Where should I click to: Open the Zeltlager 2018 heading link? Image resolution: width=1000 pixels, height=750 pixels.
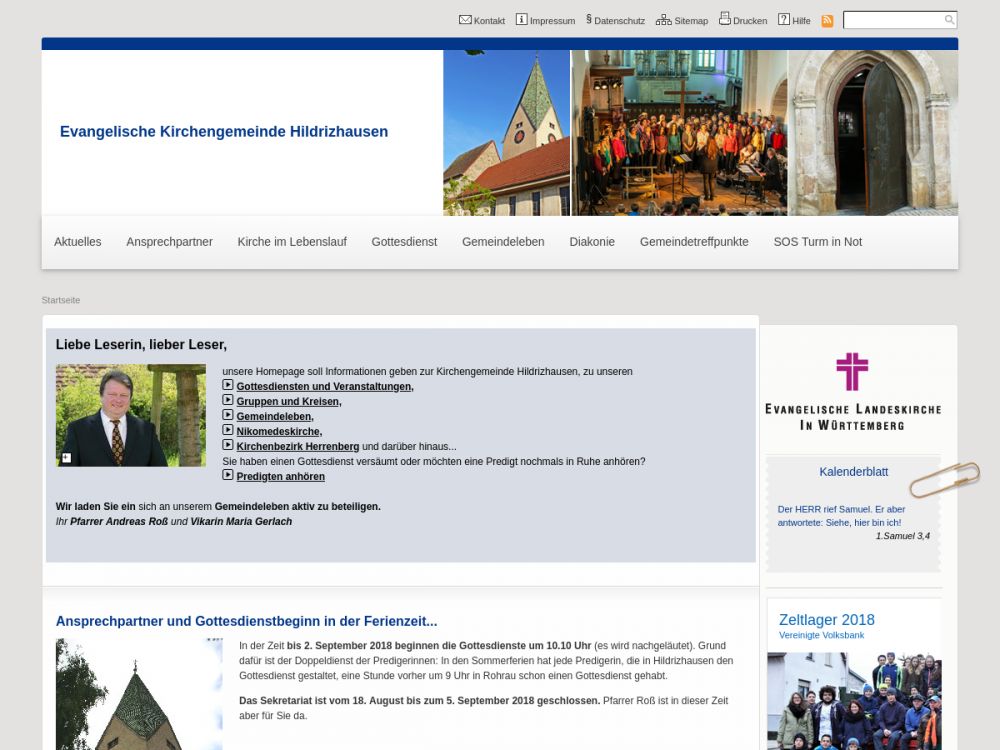tap(826, 620)
